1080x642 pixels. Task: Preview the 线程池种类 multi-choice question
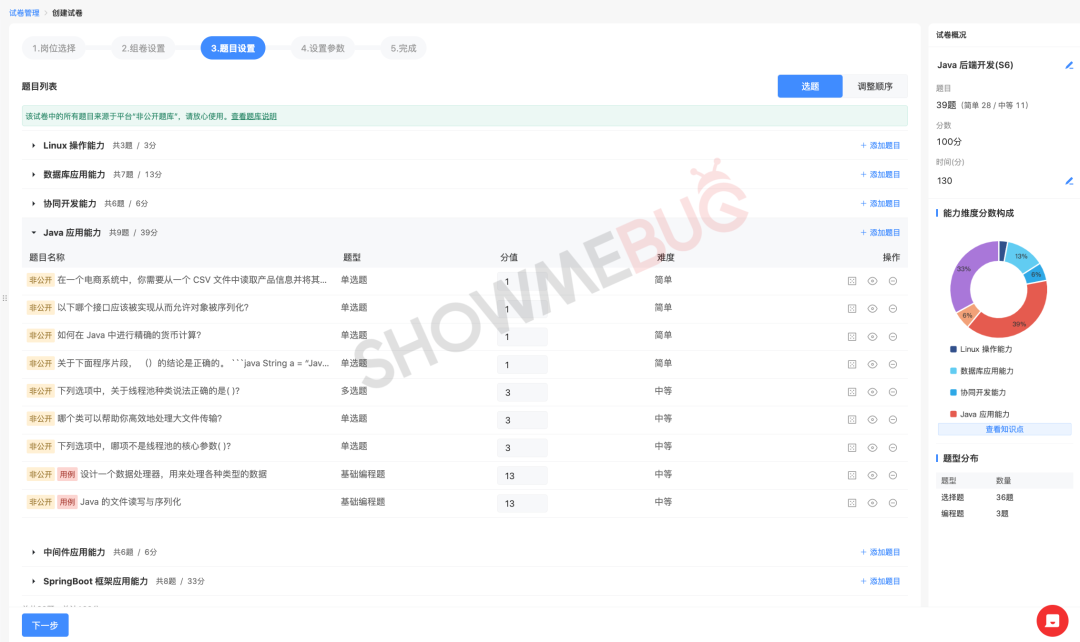click(x=872, y=392)
